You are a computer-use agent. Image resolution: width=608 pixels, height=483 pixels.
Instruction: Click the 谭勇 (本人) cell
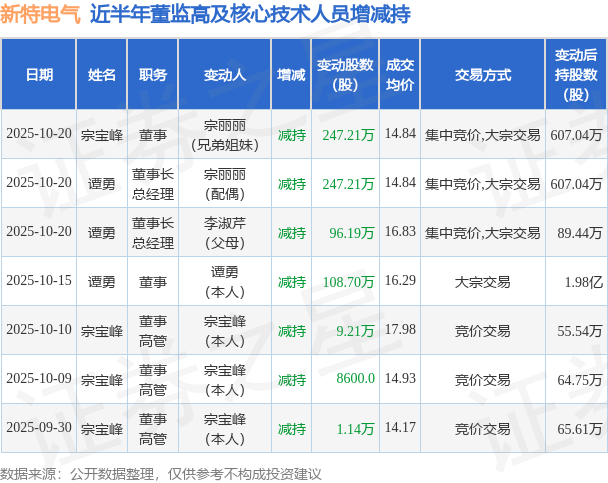tap(225, 282)
